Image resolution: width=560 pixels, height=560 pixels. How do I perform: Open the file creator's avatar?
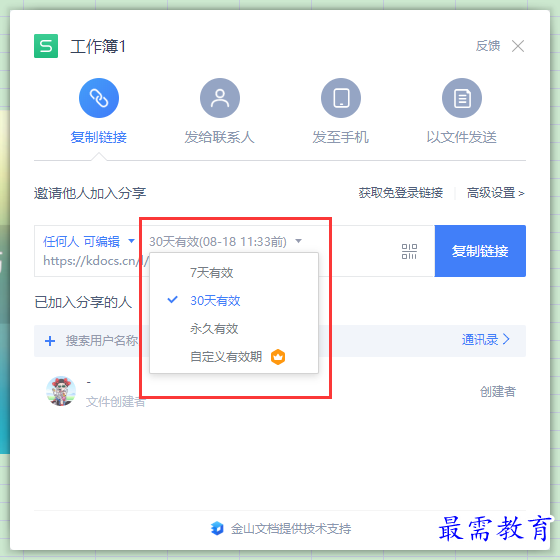point(61,391)
